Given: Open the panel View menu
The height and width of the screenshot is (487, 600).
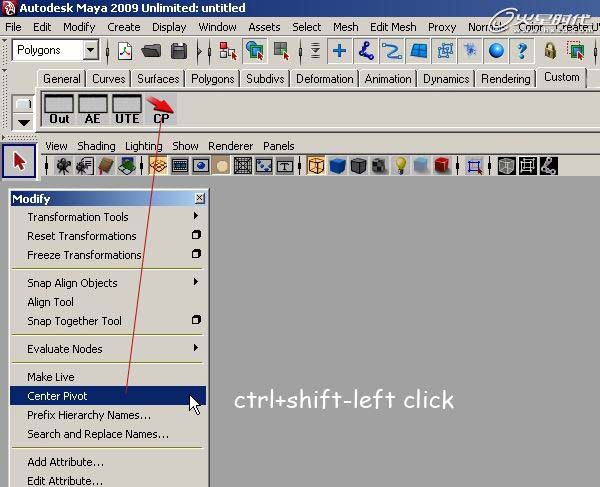Looking at the screenshot, I should 56,146.
